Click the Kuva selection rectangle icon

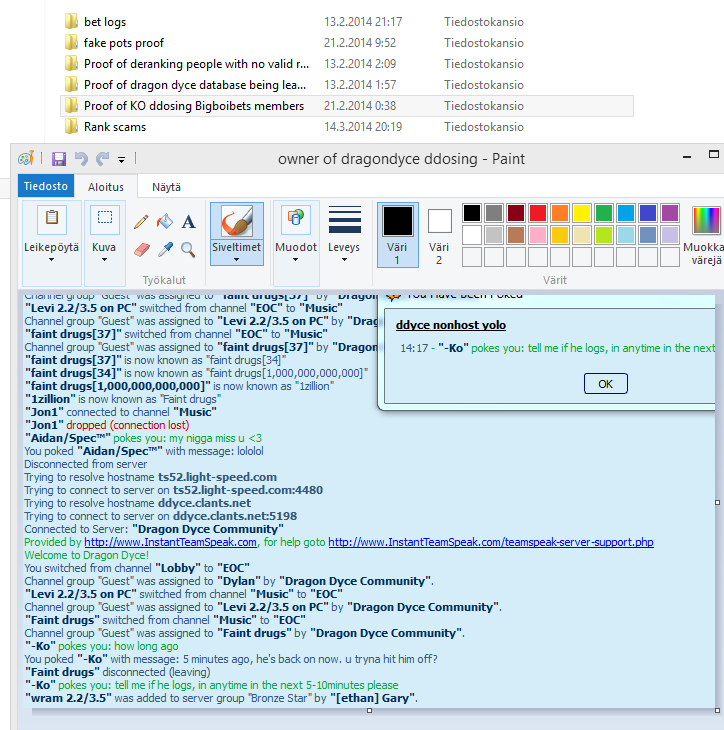point(105,218)
